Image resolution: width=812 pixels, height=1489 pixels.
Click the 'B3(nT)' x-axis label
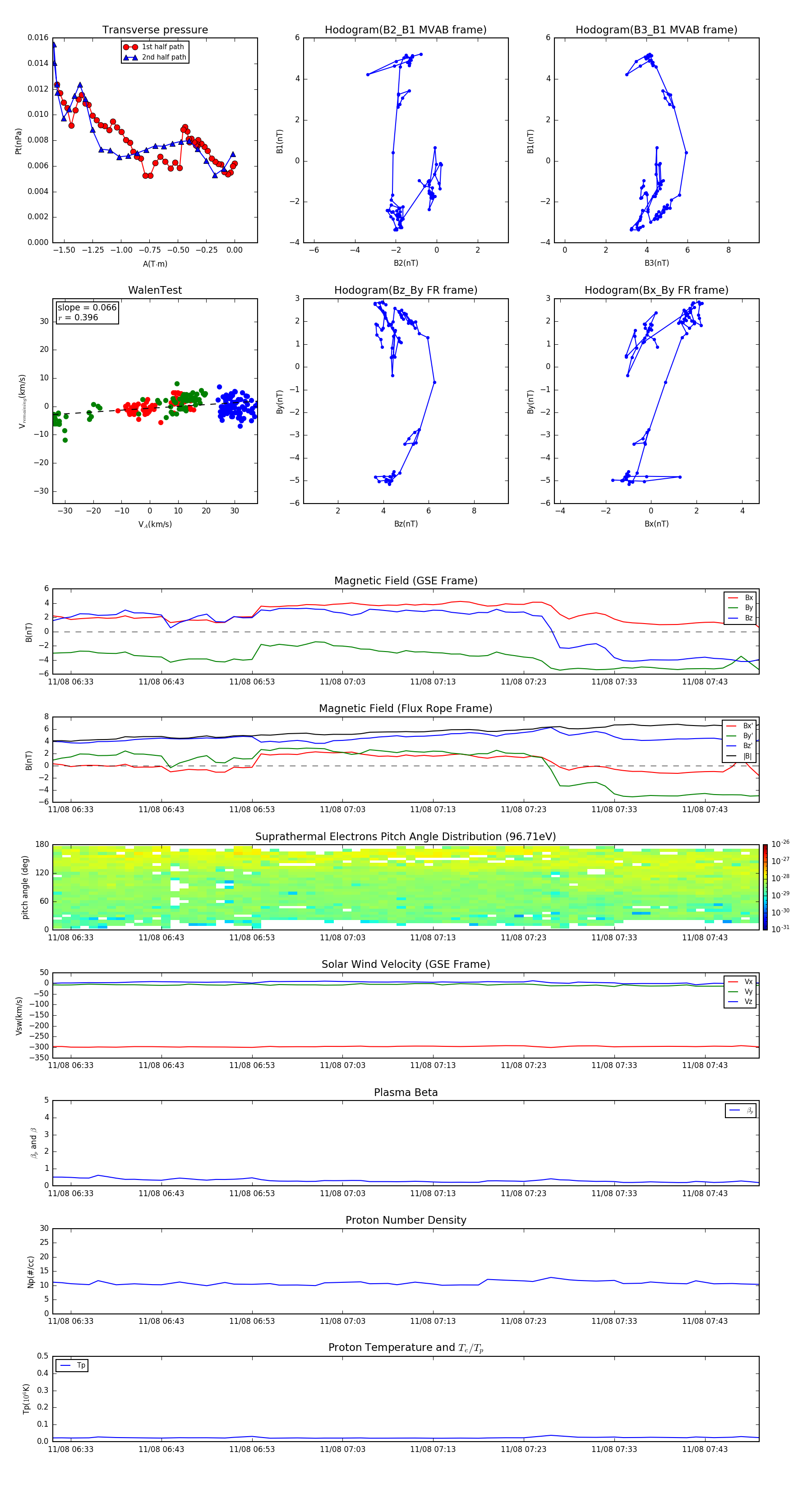click(656, 263)
